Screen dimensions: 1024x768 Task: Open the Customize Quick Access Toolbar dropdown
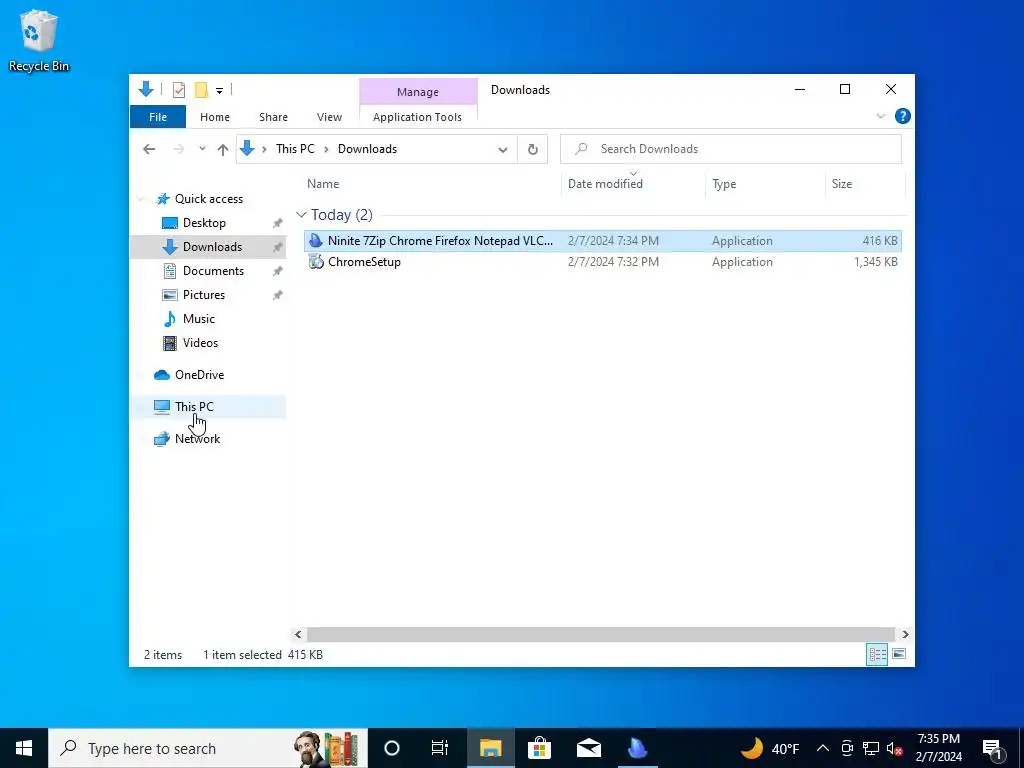pos(219,91)
